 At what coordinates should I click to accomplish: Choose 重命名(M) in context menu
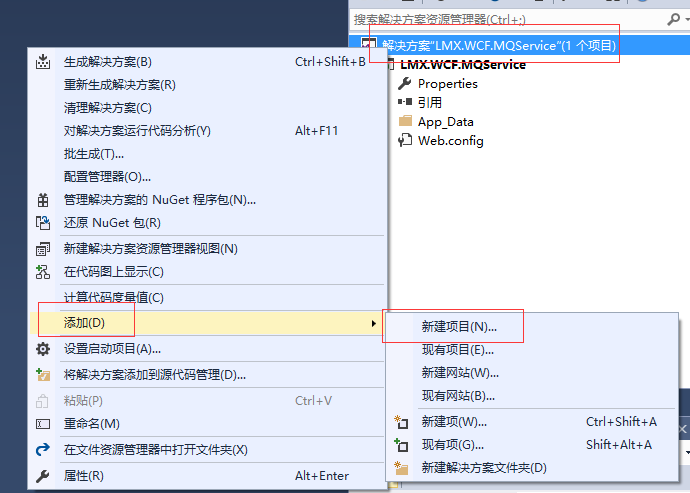[x=207, y=424]
